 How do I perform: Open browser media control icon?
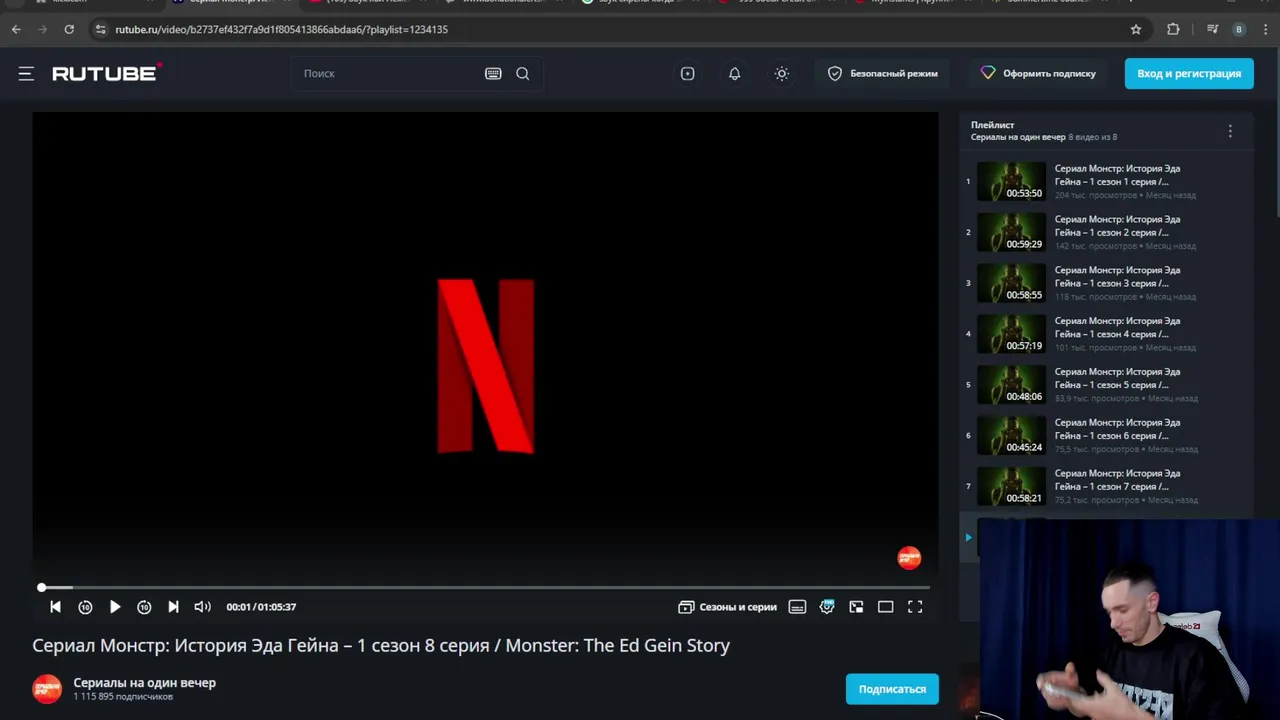pos(1212,29)
